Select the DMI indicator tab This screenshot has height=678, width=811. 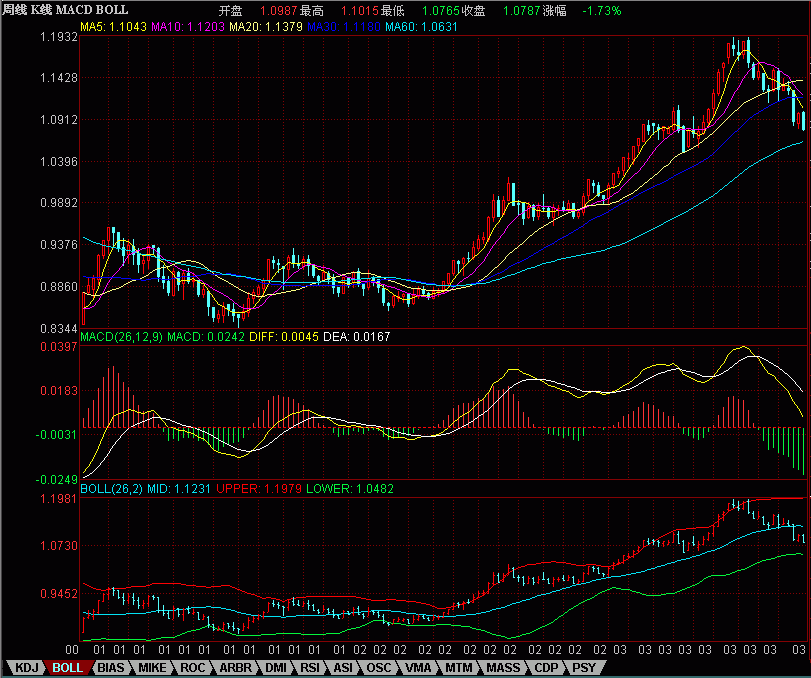[276, 668]
